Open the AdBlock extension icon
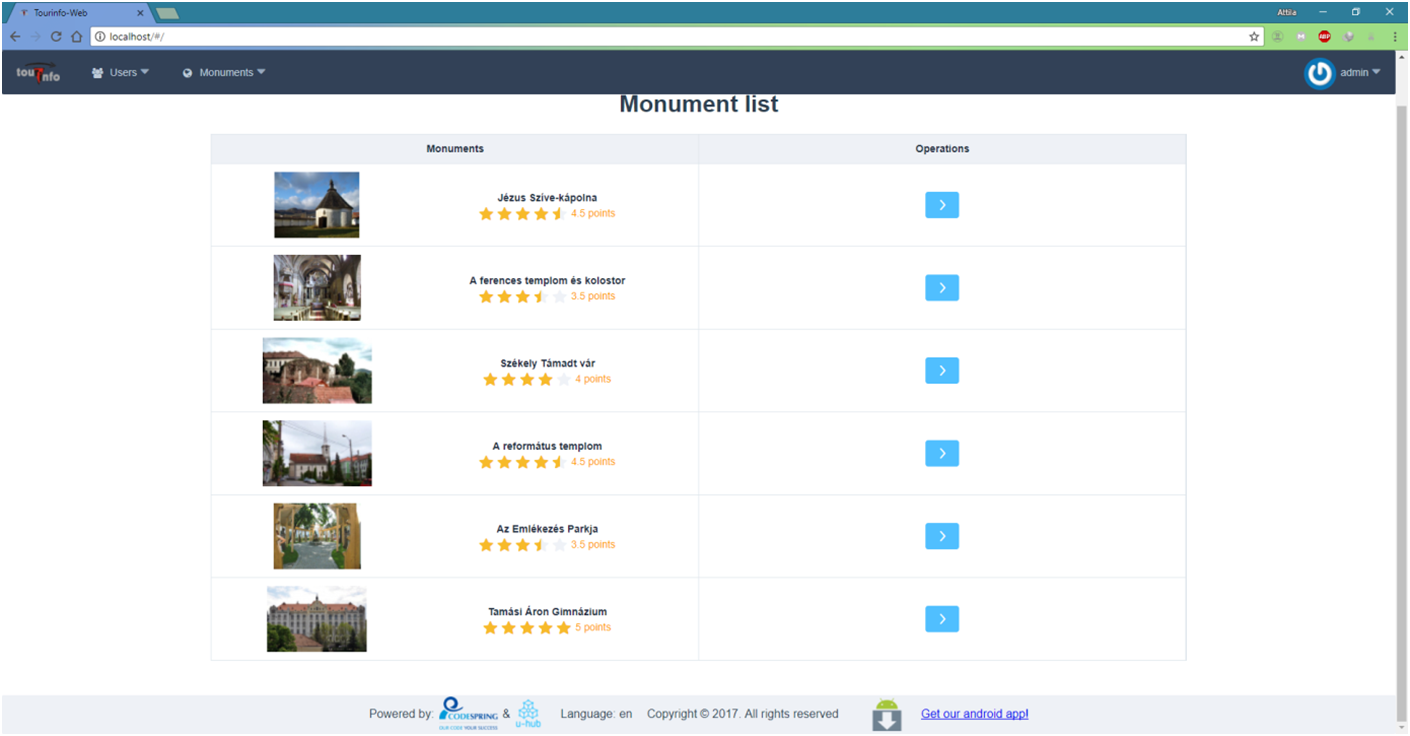Screen dimensions: 1410x736 (1324, 36)
